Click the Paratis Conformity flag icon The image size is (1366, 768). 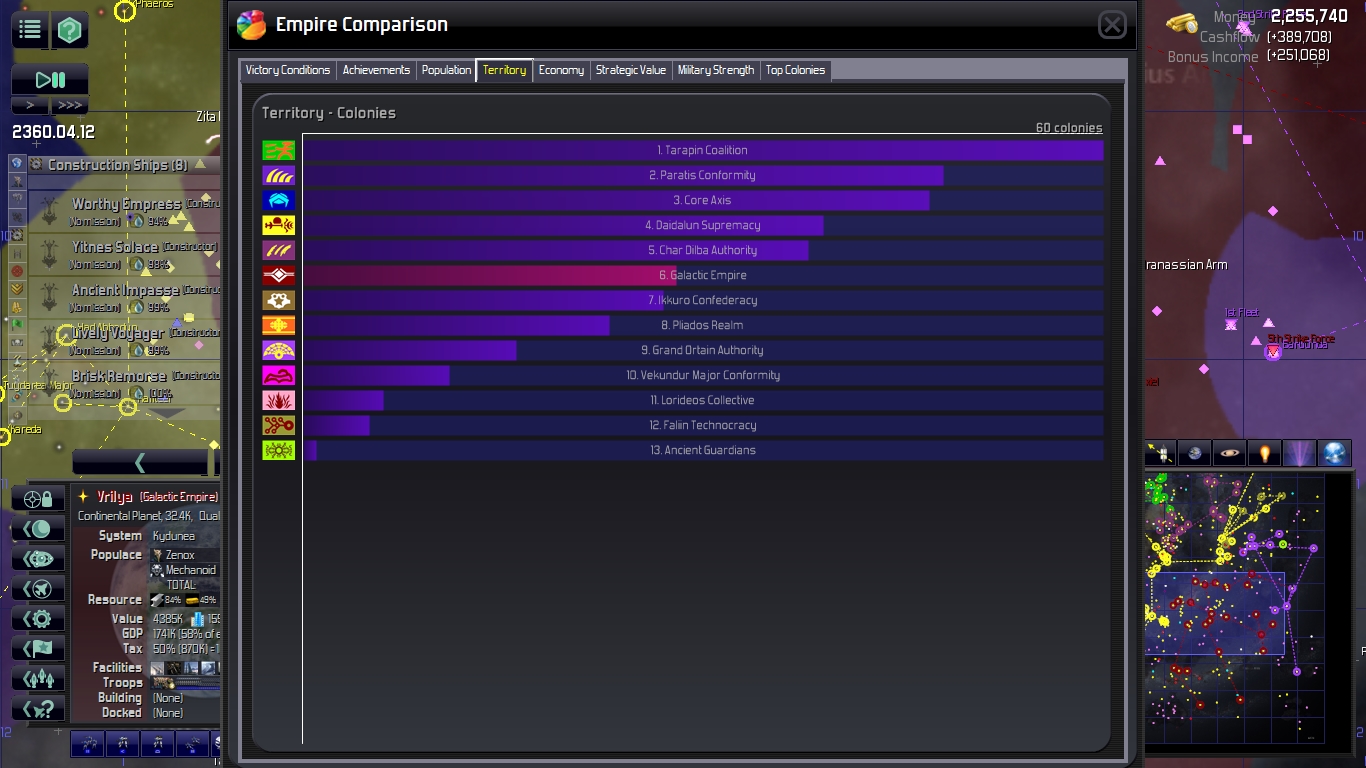tap(279, 175)
